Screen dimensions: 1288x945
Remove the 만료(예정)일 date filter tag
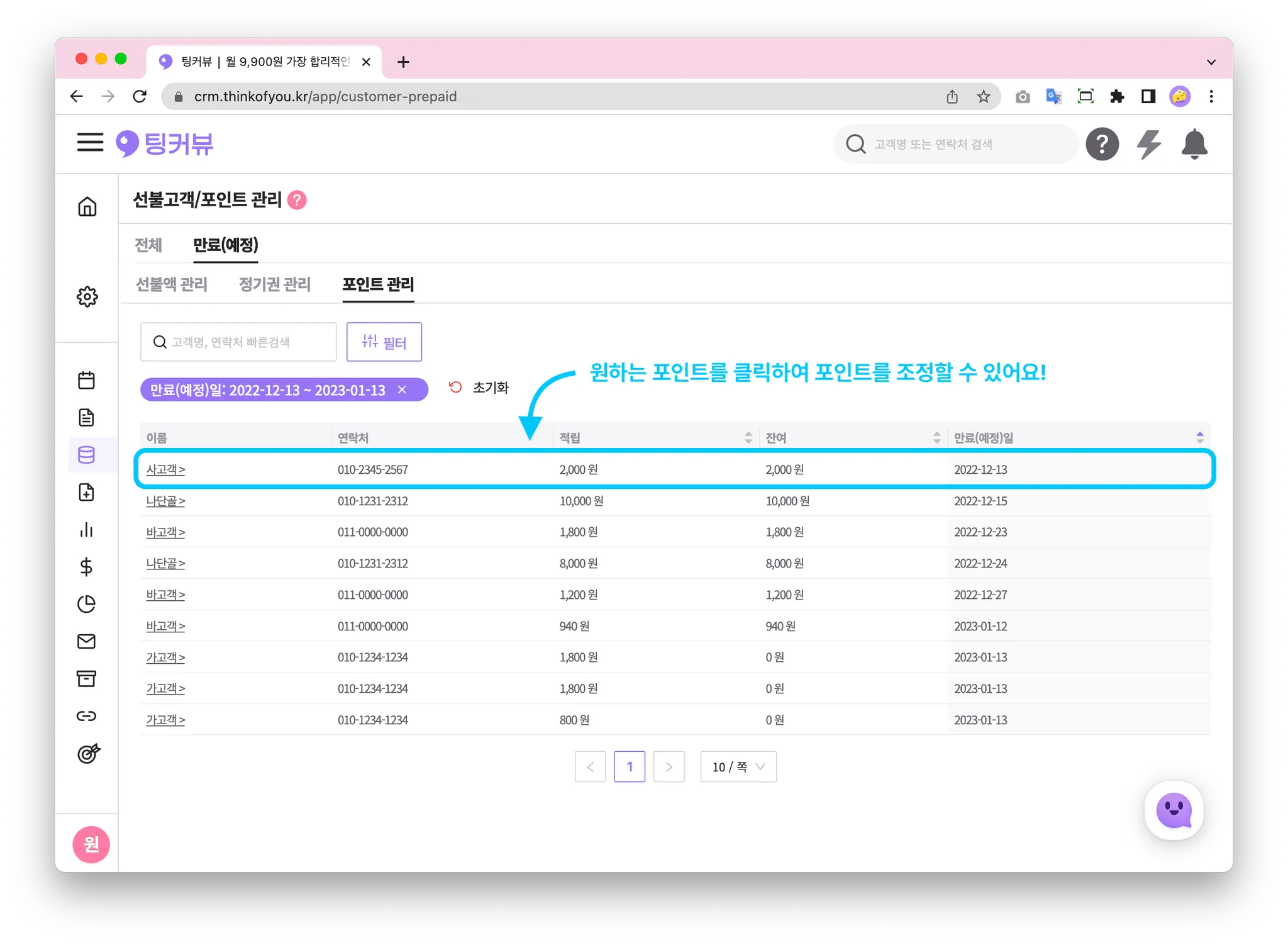pyautogui.click(x=402, y=390)
